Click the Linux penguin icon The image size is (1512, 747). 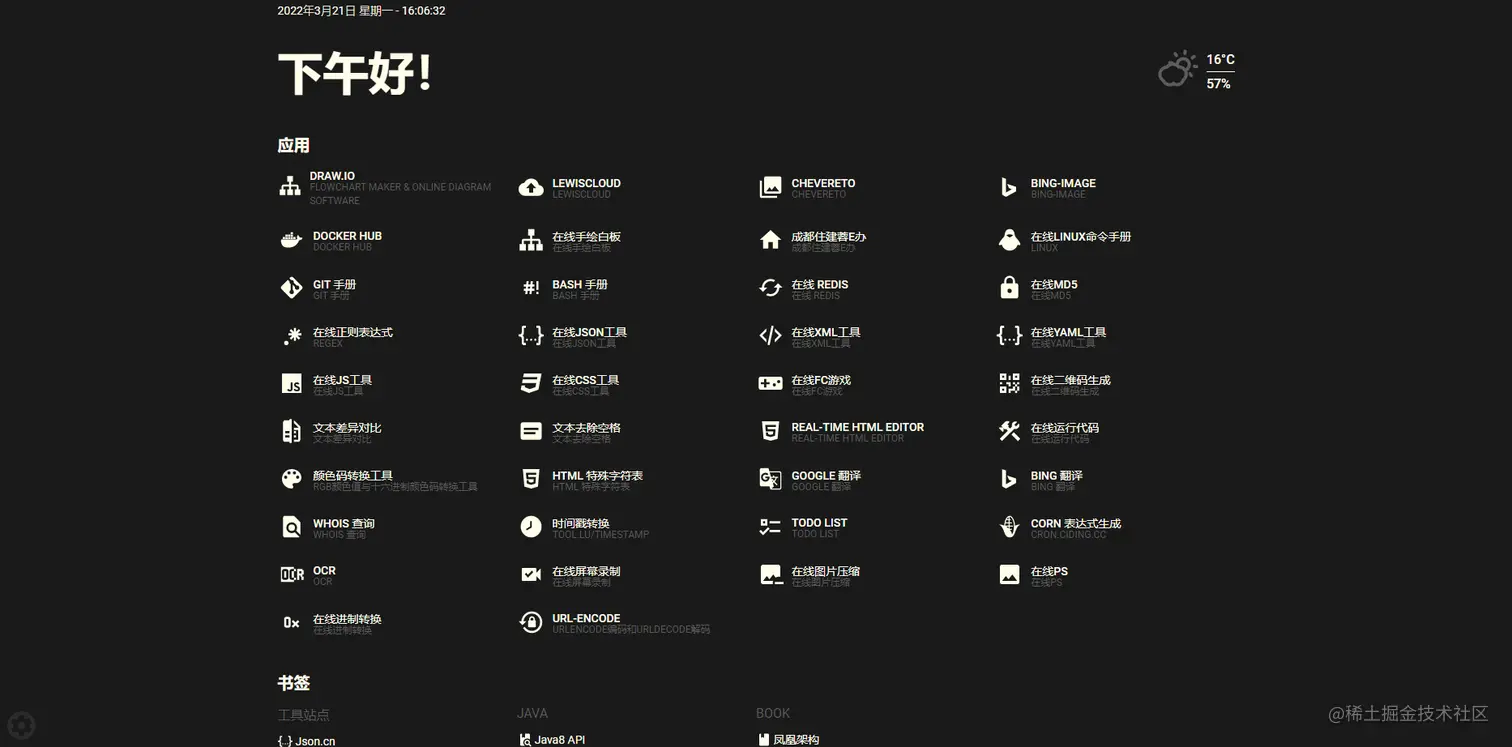click(x=1009, y=241)
